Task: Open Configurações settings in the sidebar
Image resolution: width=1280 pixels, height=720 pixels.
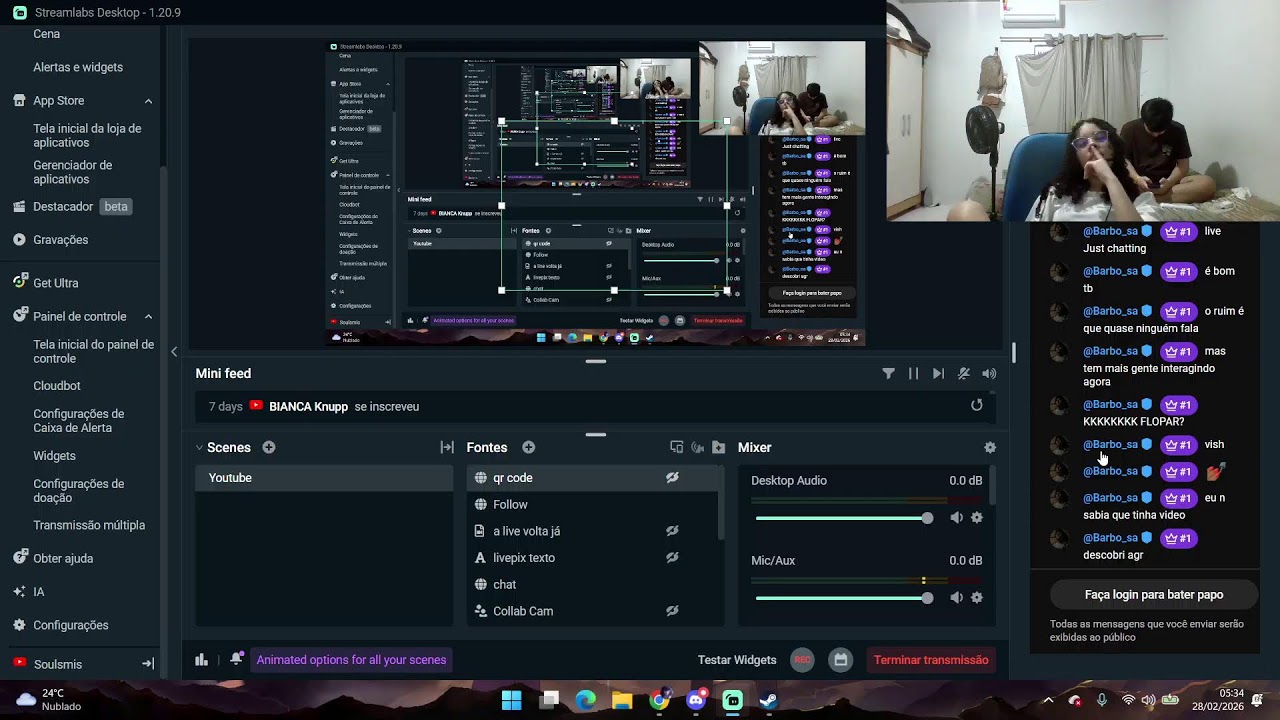Action: (x=60, y=625)
